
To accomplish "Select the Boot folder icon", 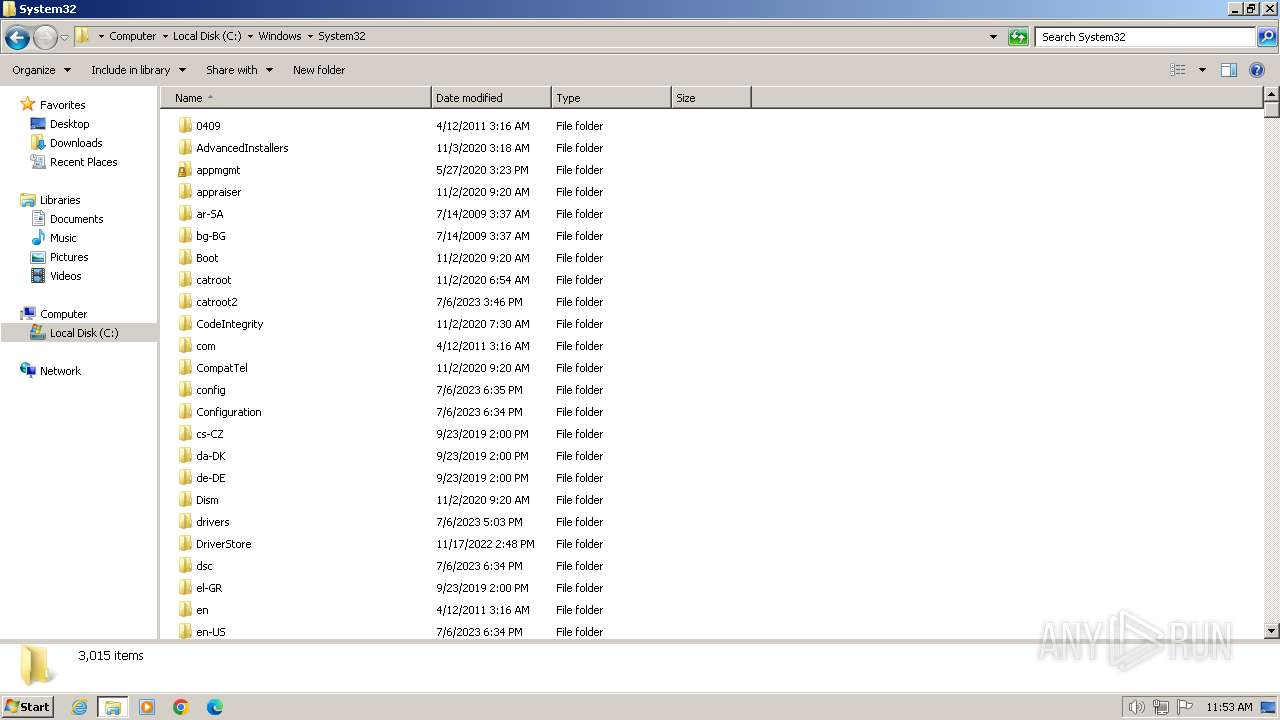I will [x=185, y=258].
